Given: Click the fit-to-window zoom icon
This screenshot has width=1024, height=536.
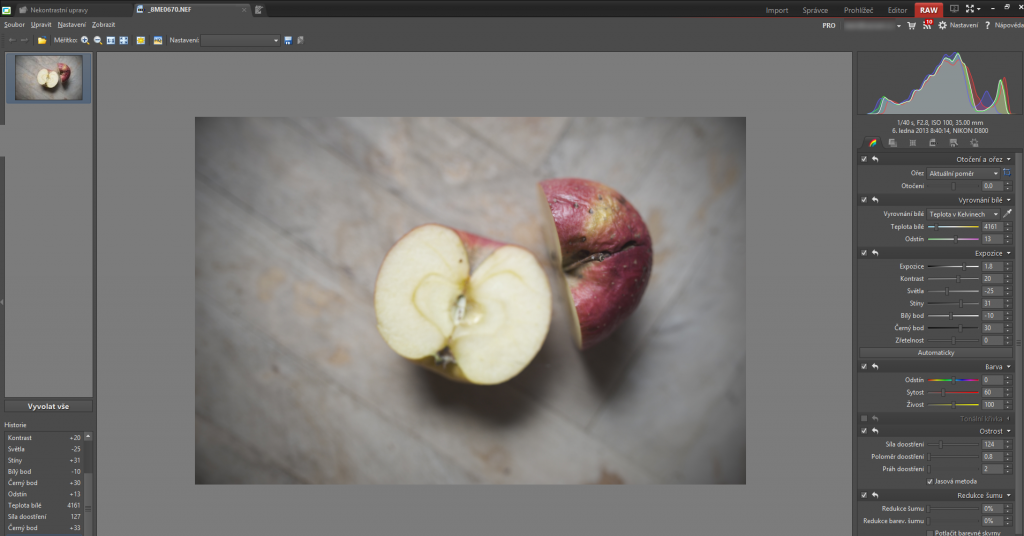Looking at the screenshot, I should point(123,40).
